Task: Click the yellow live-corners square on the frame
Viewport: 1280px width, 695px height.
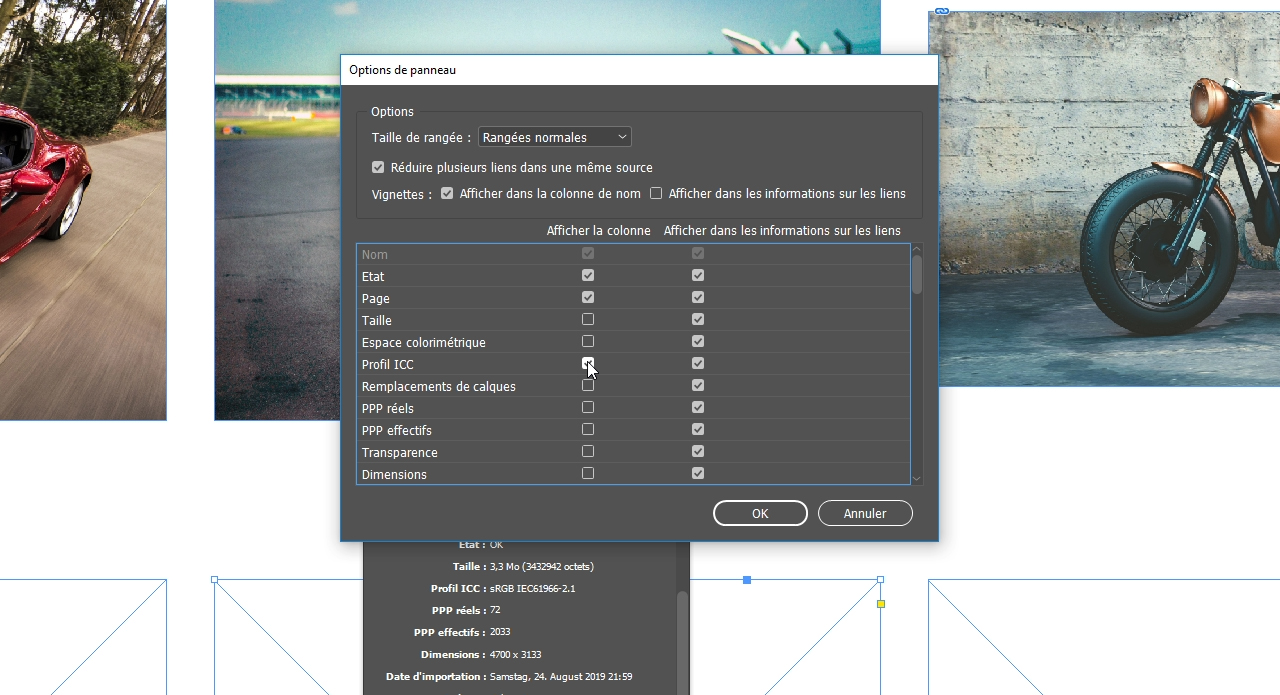Action: pos(881,604)
